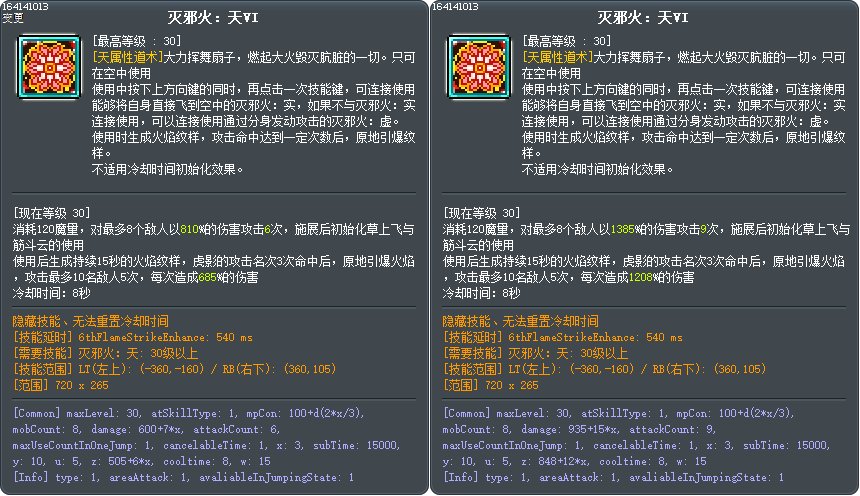Viewport: 860px width, 496px height.
Task: Click the right panel title 灭邪火:天VI
Action: pyautogui.click(x=643, y=18)
